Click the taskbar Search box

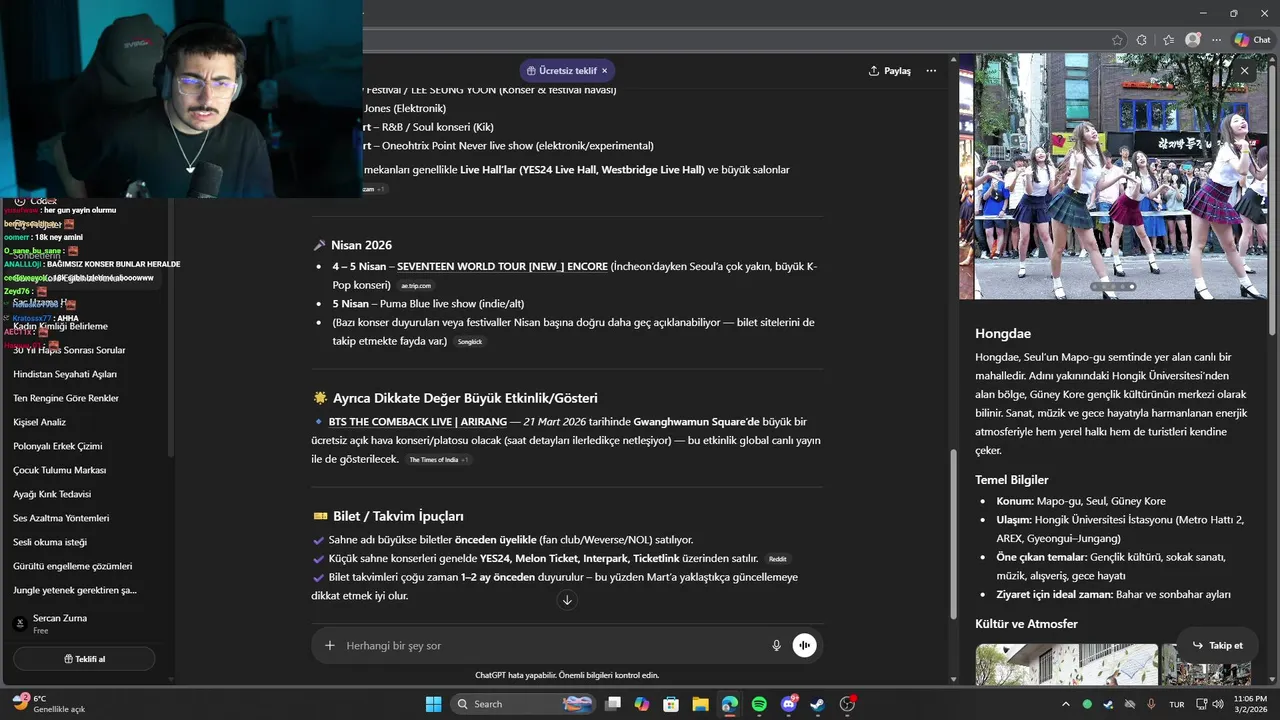[523, 704]
